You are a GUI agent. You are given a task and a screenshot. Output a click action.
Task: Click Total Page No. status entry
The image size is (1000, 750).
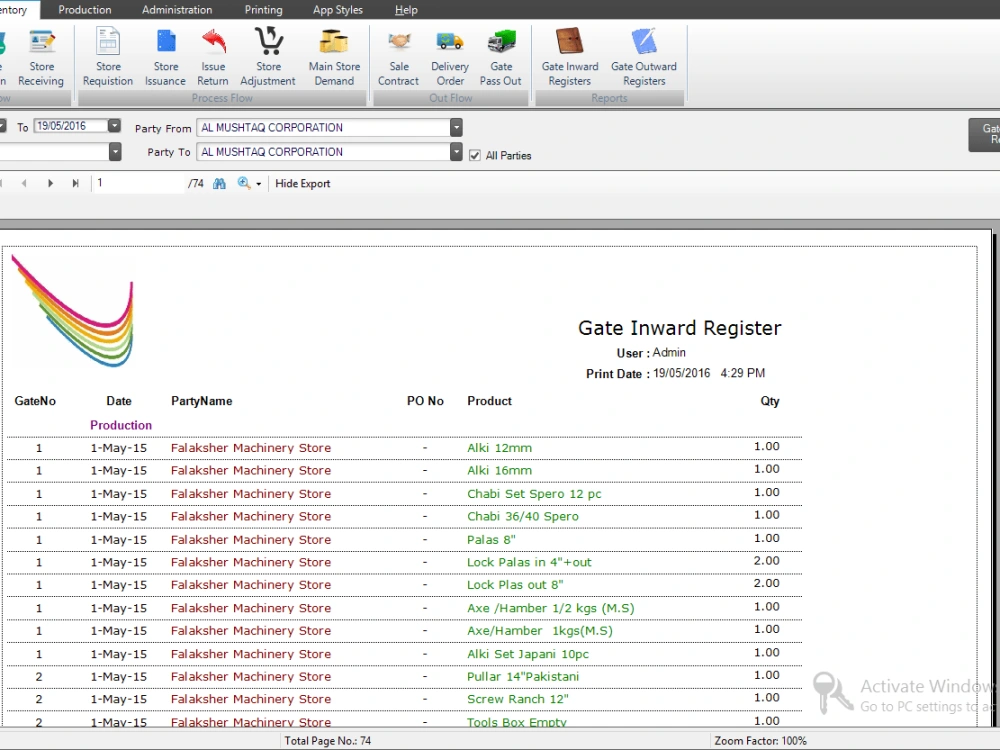(x=328, y=741)
